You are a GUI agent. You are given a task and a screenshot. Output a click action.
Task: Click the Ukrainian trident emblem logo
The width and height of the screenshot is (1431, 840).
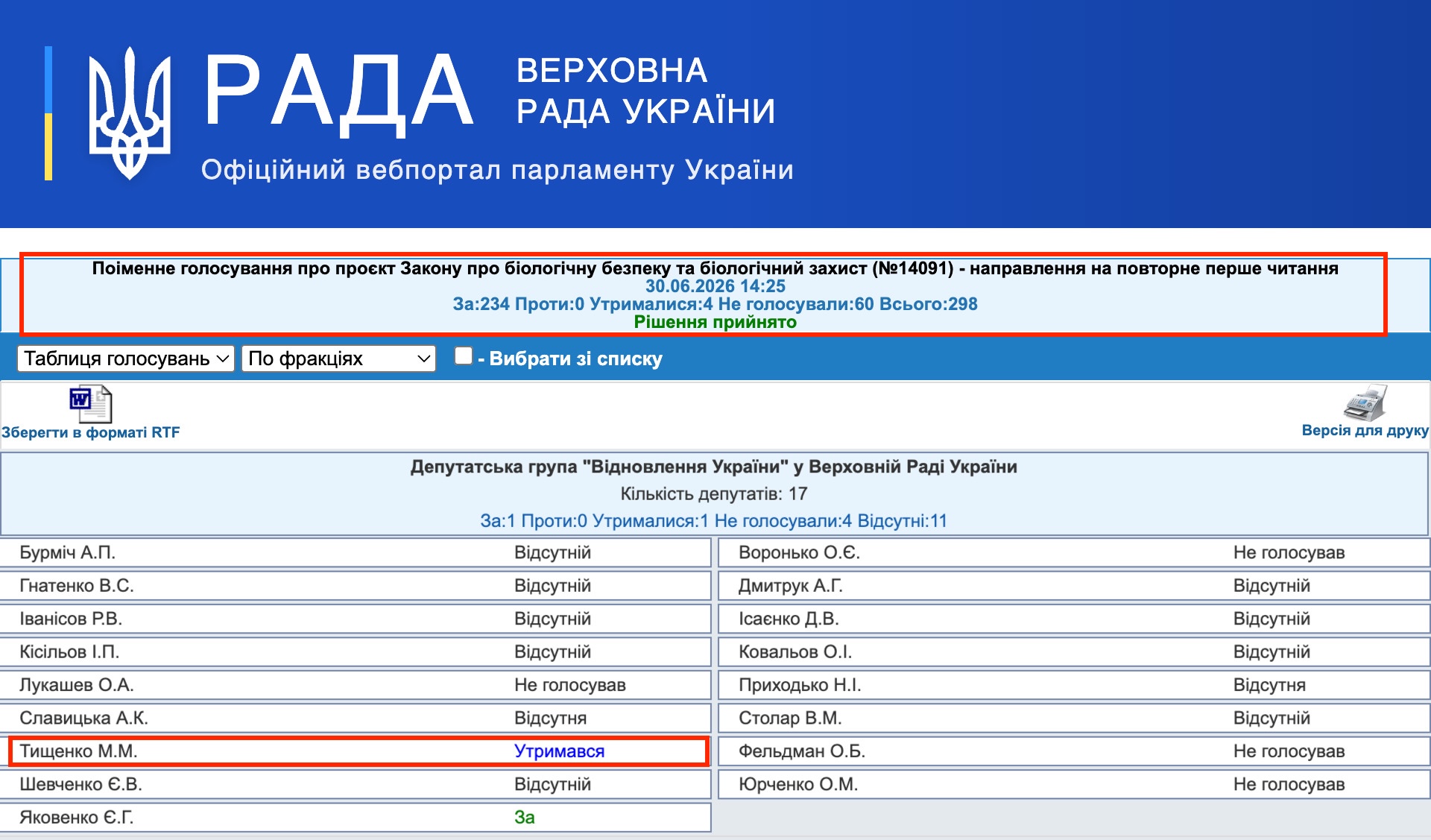[x=130, y=113]
